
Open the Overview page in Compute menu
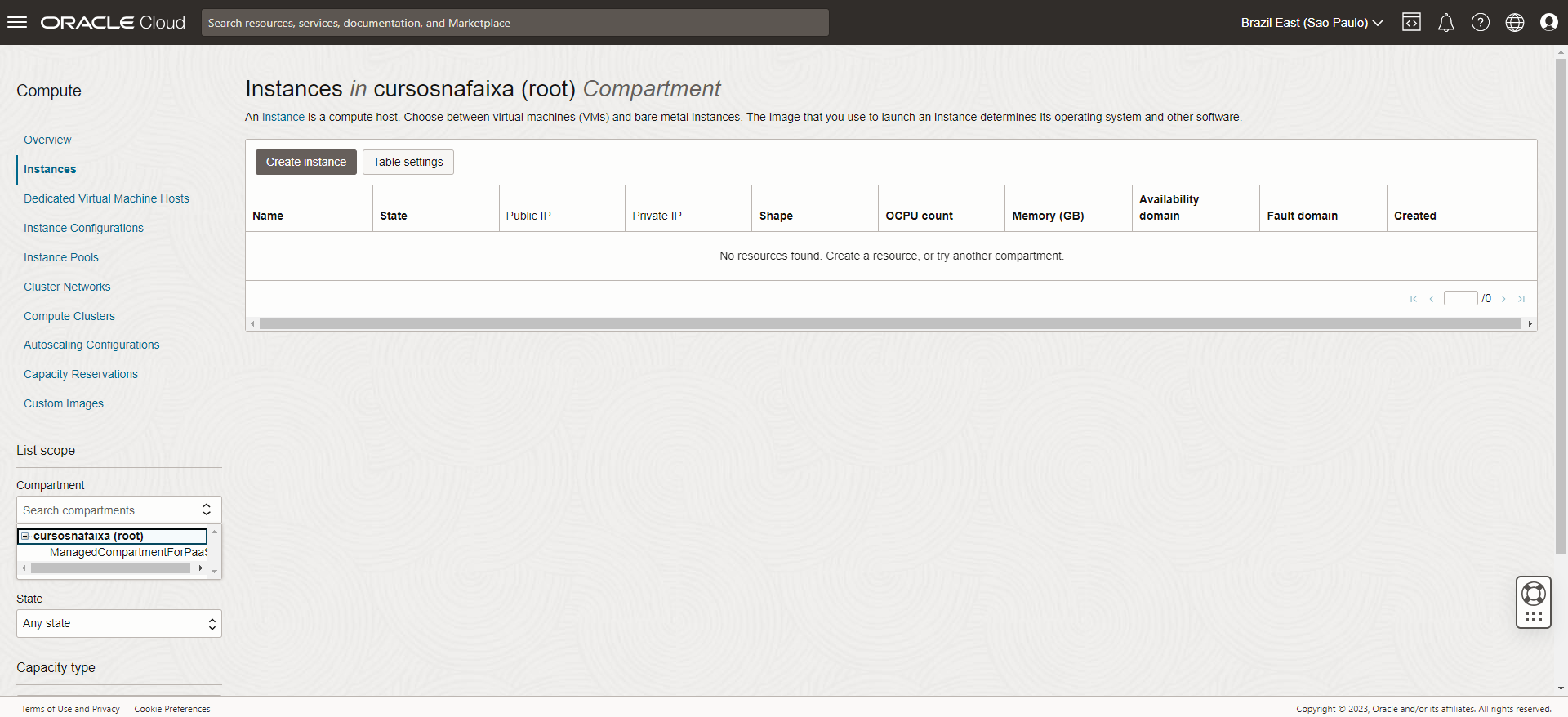[x=47, y=140]
